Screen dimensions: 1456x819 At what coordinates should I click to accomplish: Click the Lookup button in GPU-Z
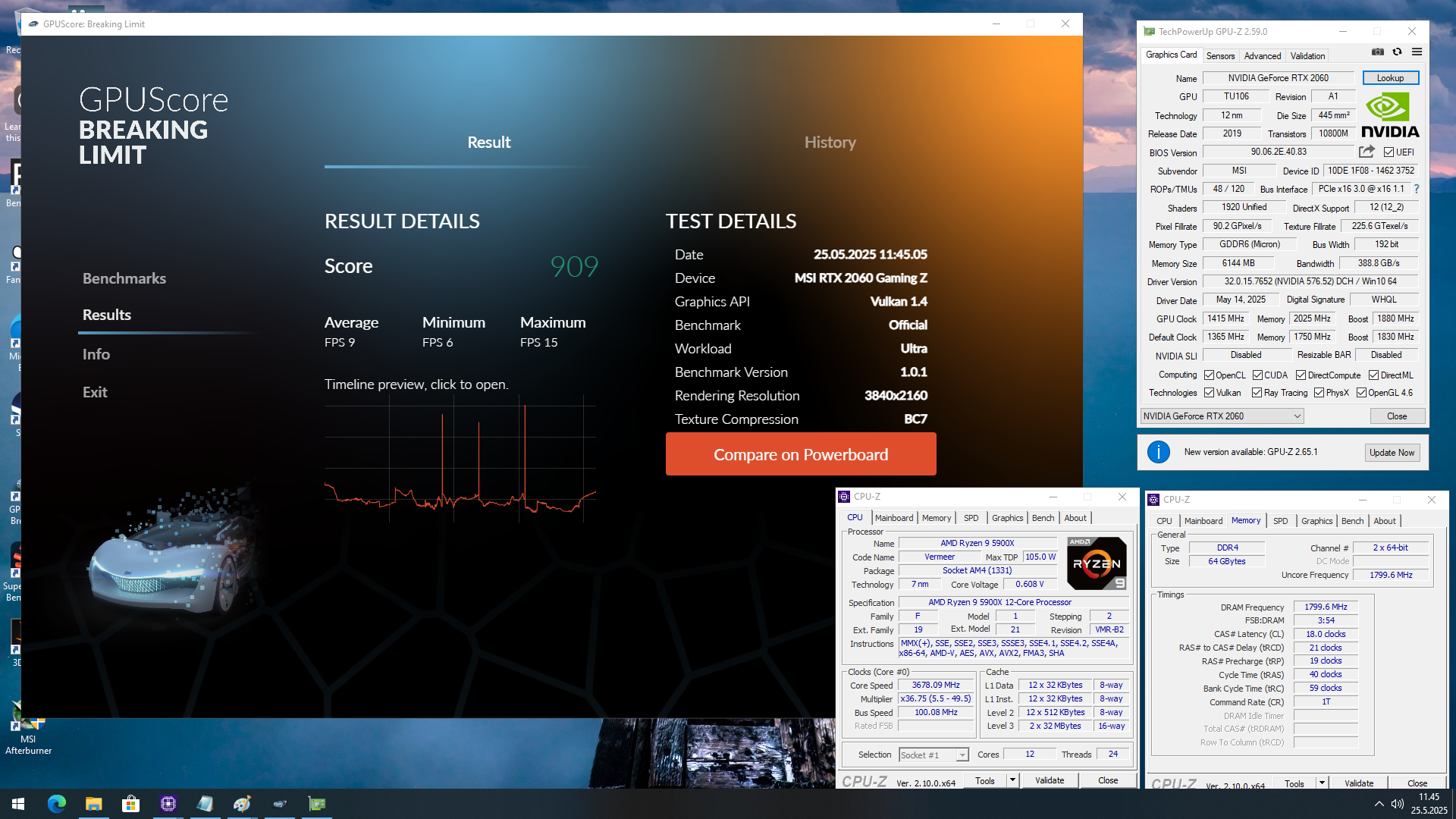coord(1390,78)
